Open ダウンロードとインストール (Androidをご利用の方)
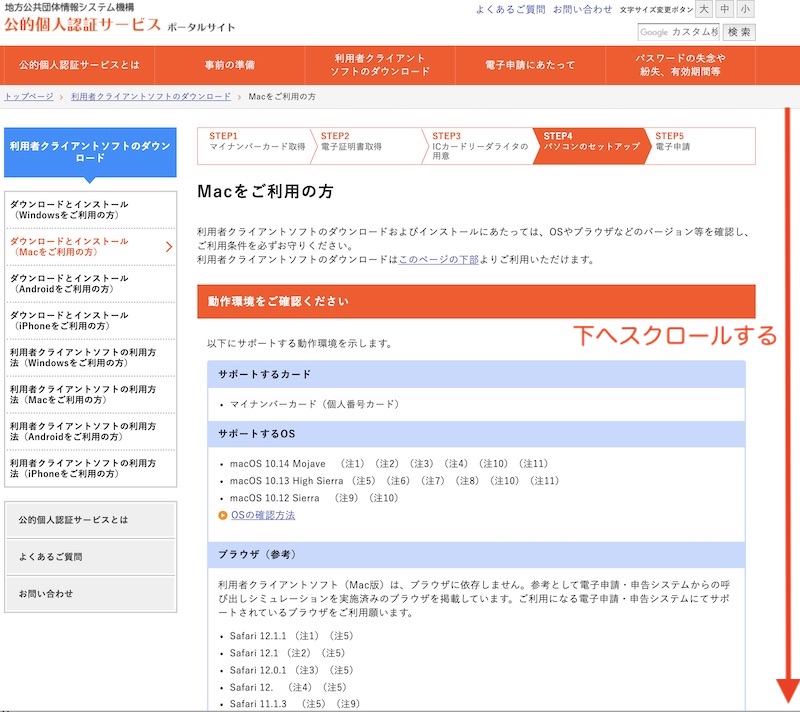 point(90,284)
